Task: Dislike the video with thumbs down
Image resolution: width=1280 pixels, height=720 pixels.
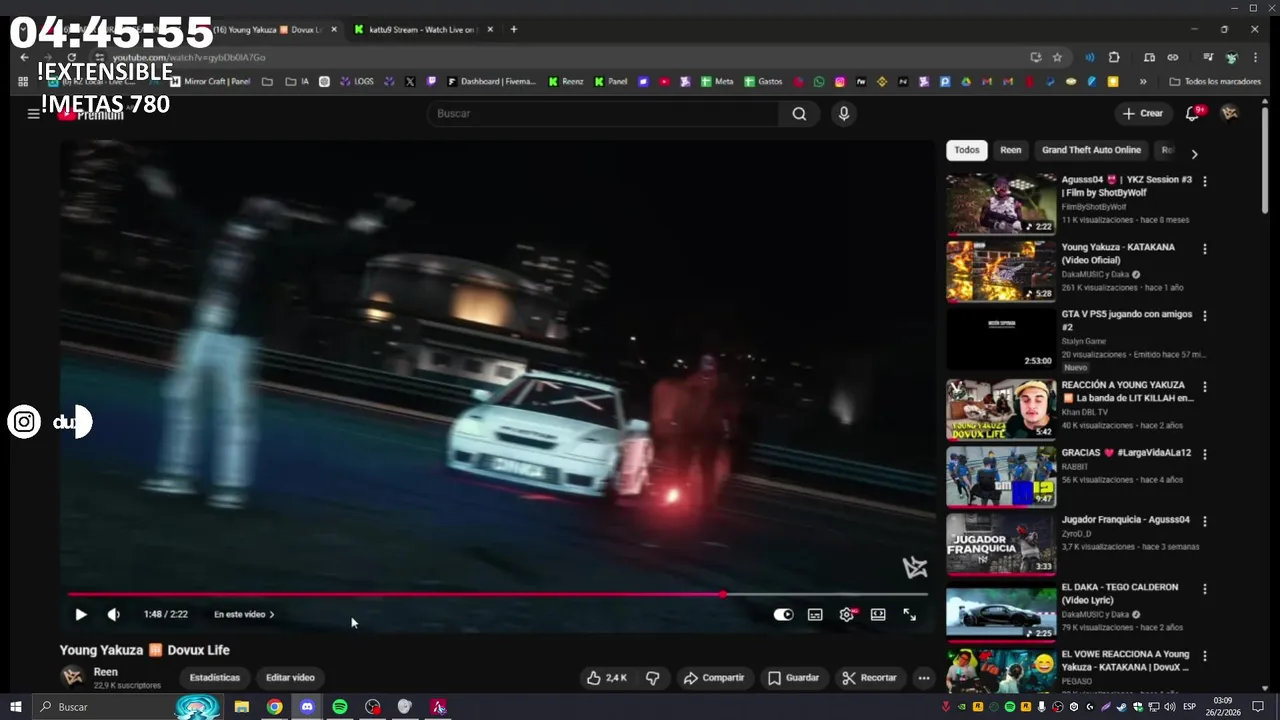Action: pos(653,678)
